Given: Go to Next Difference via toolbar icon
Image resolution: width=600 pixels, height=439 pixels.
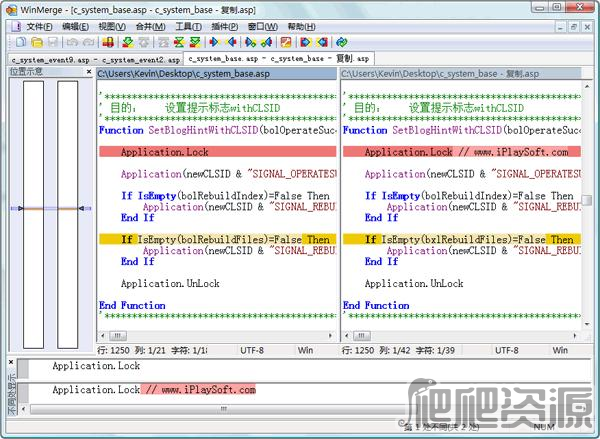Looking at the screenshot, I should 128,42.
